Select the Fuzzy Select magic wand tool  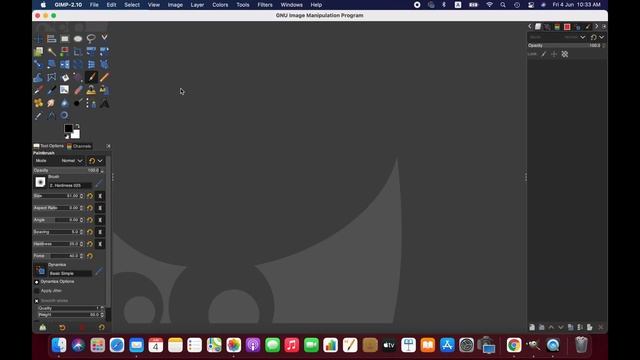click(51, 51)
